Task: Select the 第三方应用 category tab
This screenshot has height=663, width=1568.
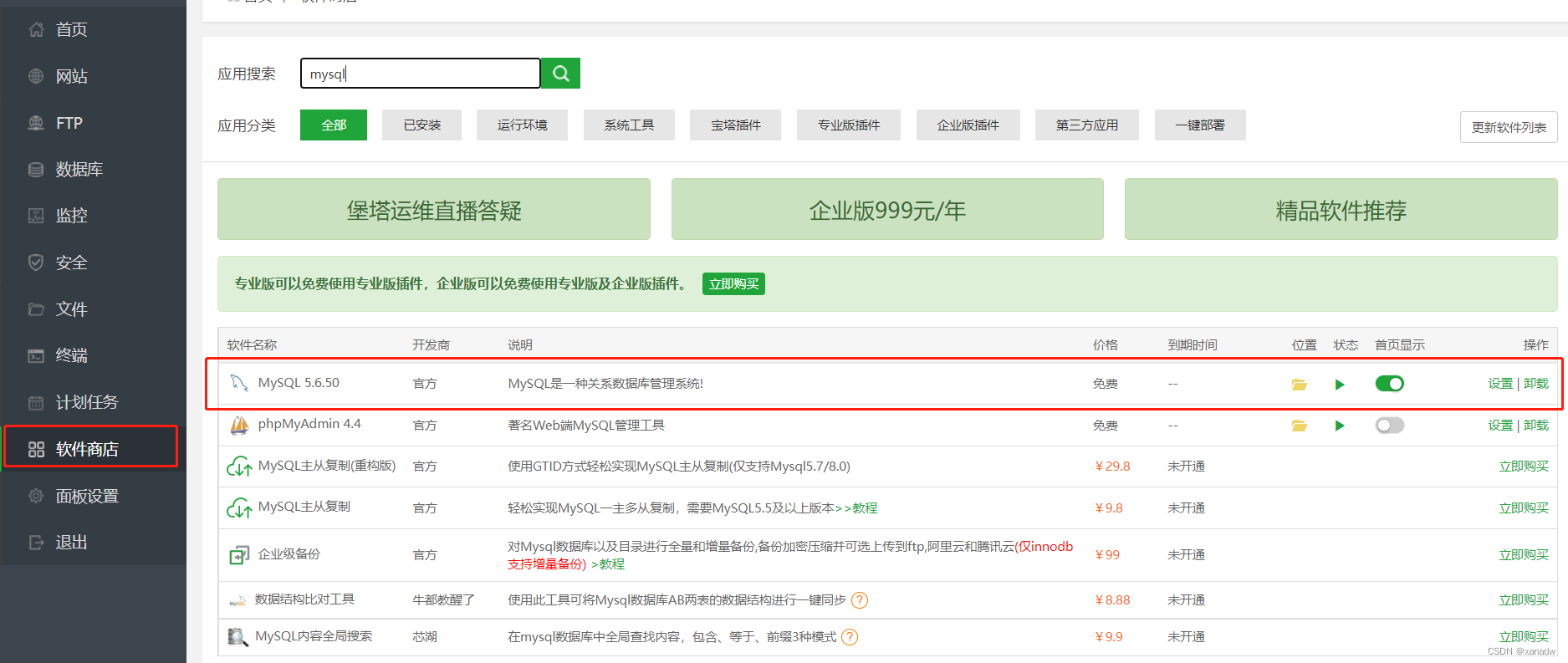Action: click(x=1087, y=125)
